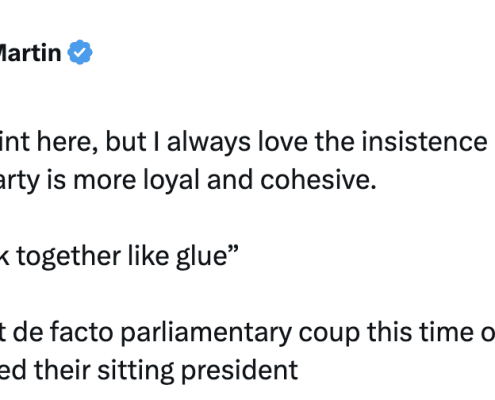Click the tweet line ending with 'insistence'
This screenshot has height=400, width=495.
click(244, 143)
